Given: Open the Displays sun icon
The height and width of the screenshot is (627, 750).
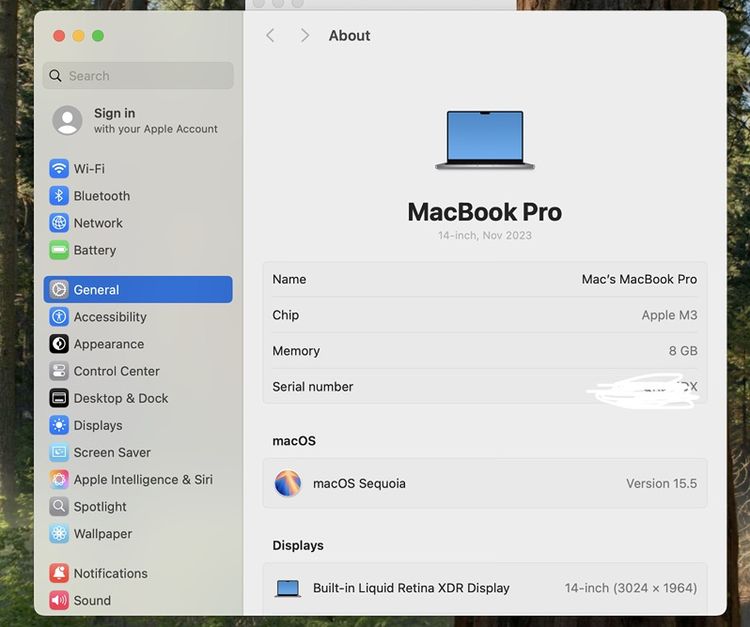Looking at the screenshot, I should [59, 425].
